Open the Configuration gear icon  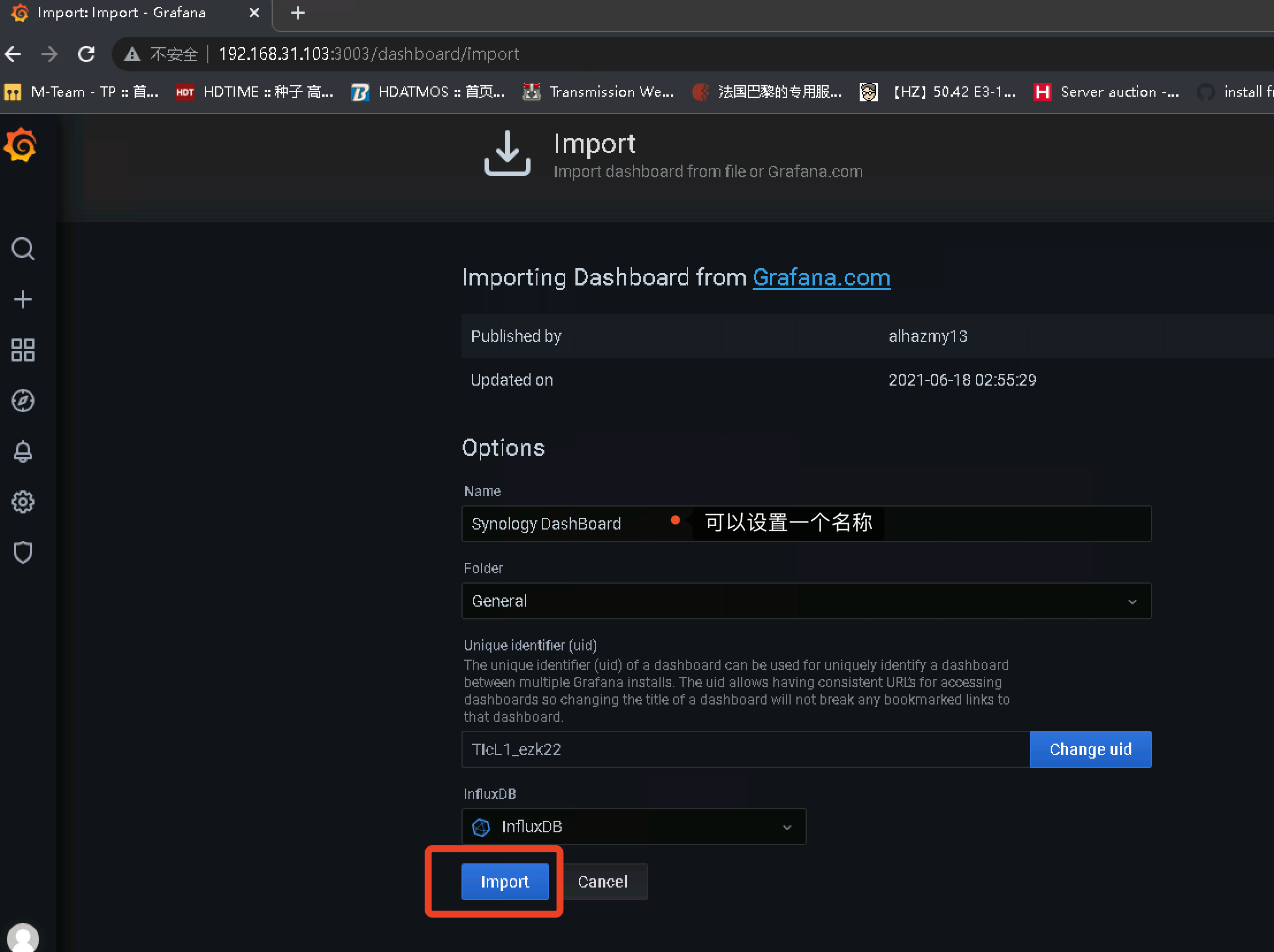(23, 502)
